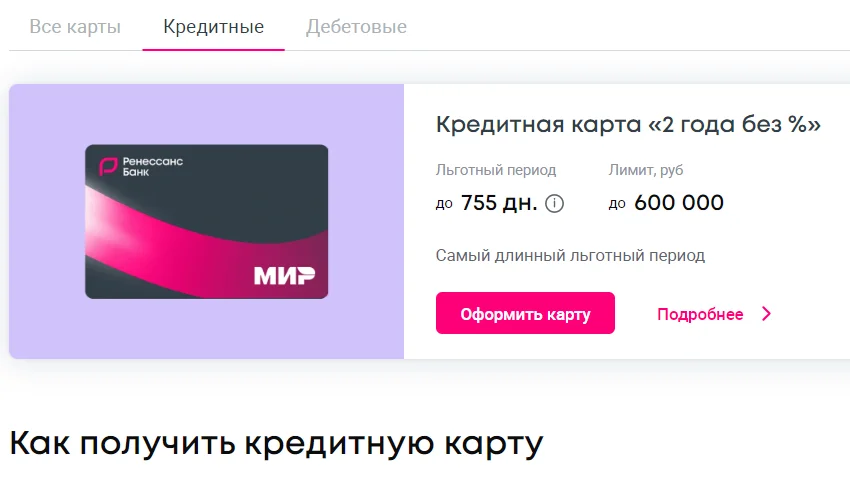Click the Как получить кредитную карту heading

(x=276, y=442)
